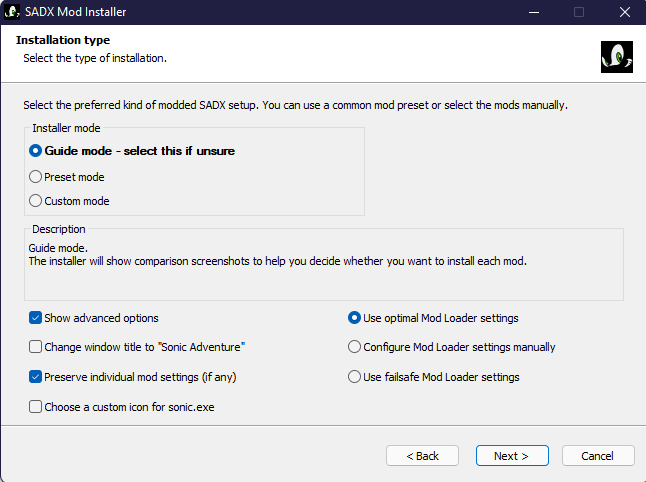Cancel the installation
The image size is (646, 482).
tap(598, 456)
